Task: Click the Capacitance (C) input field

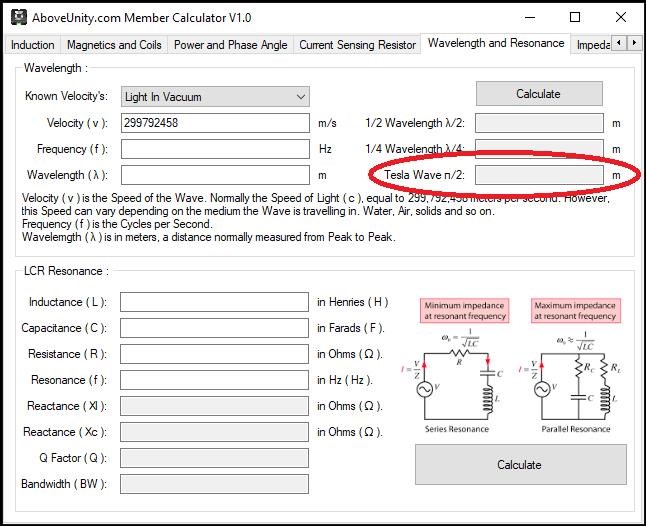Action: click(x=214, y=328)
